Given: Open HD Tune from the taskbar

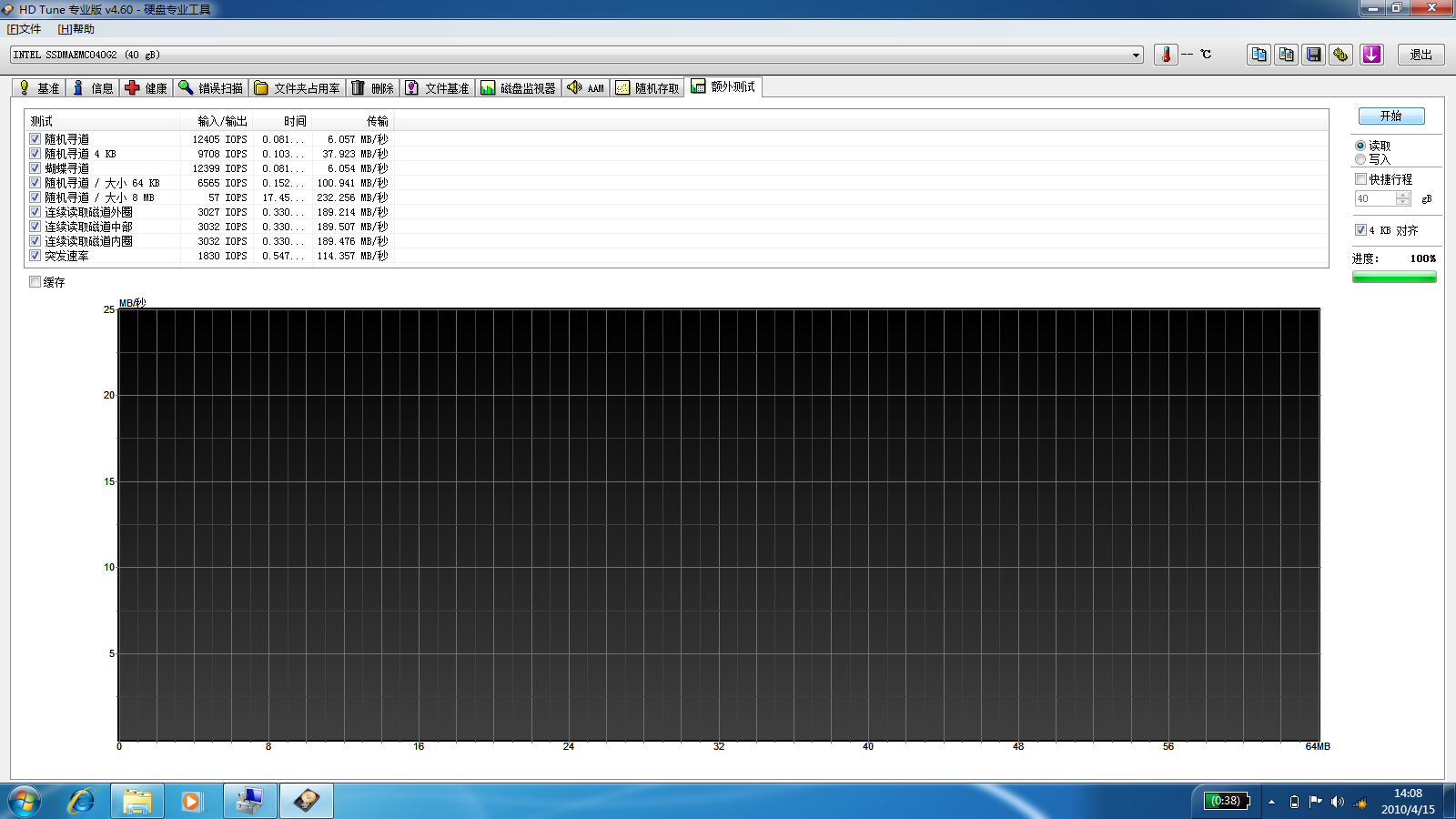Looking at the screenshot, I should (x=307, y=801).
